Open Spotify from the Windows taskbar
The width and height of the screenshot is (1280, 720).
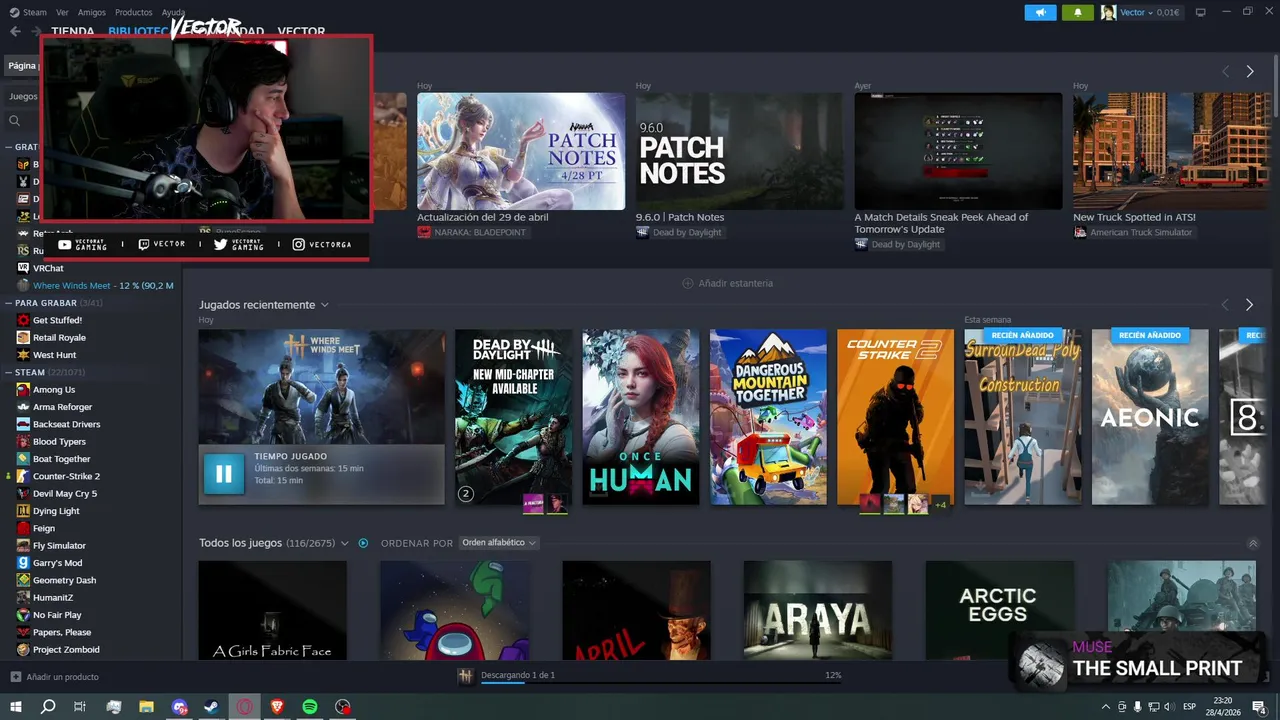(310, 707)
